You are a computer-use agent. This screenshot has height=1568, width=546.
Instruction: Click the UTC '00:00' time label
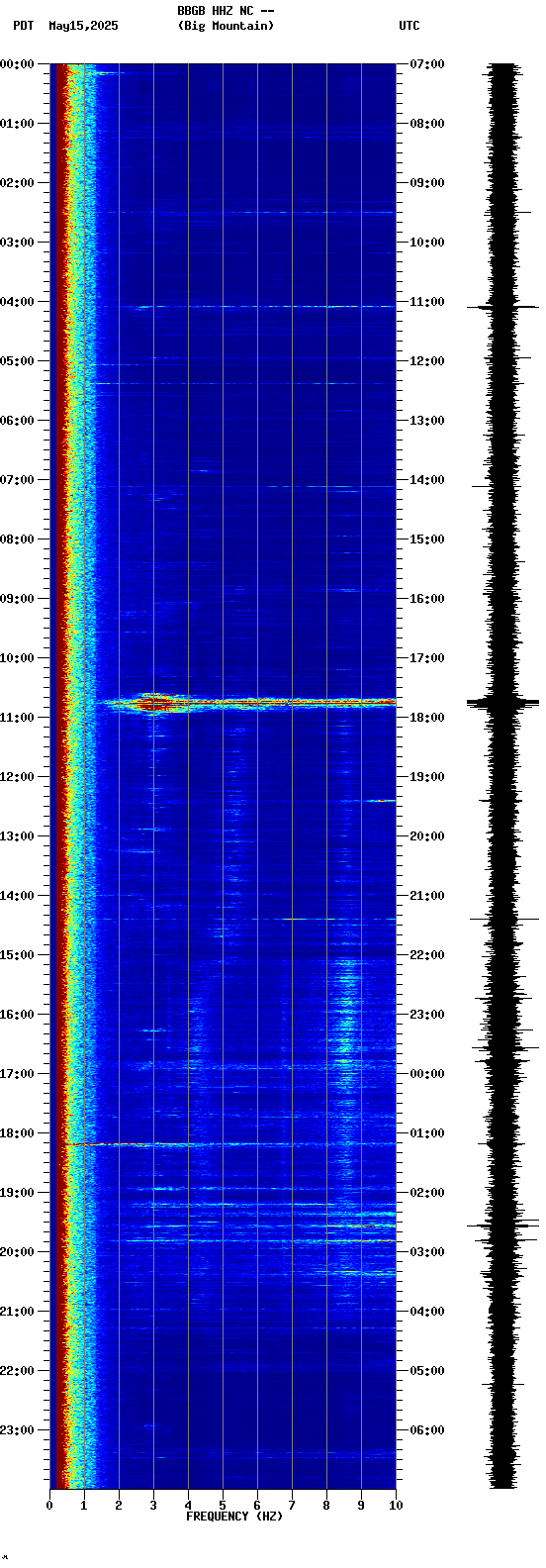[x=427, y=1074]
